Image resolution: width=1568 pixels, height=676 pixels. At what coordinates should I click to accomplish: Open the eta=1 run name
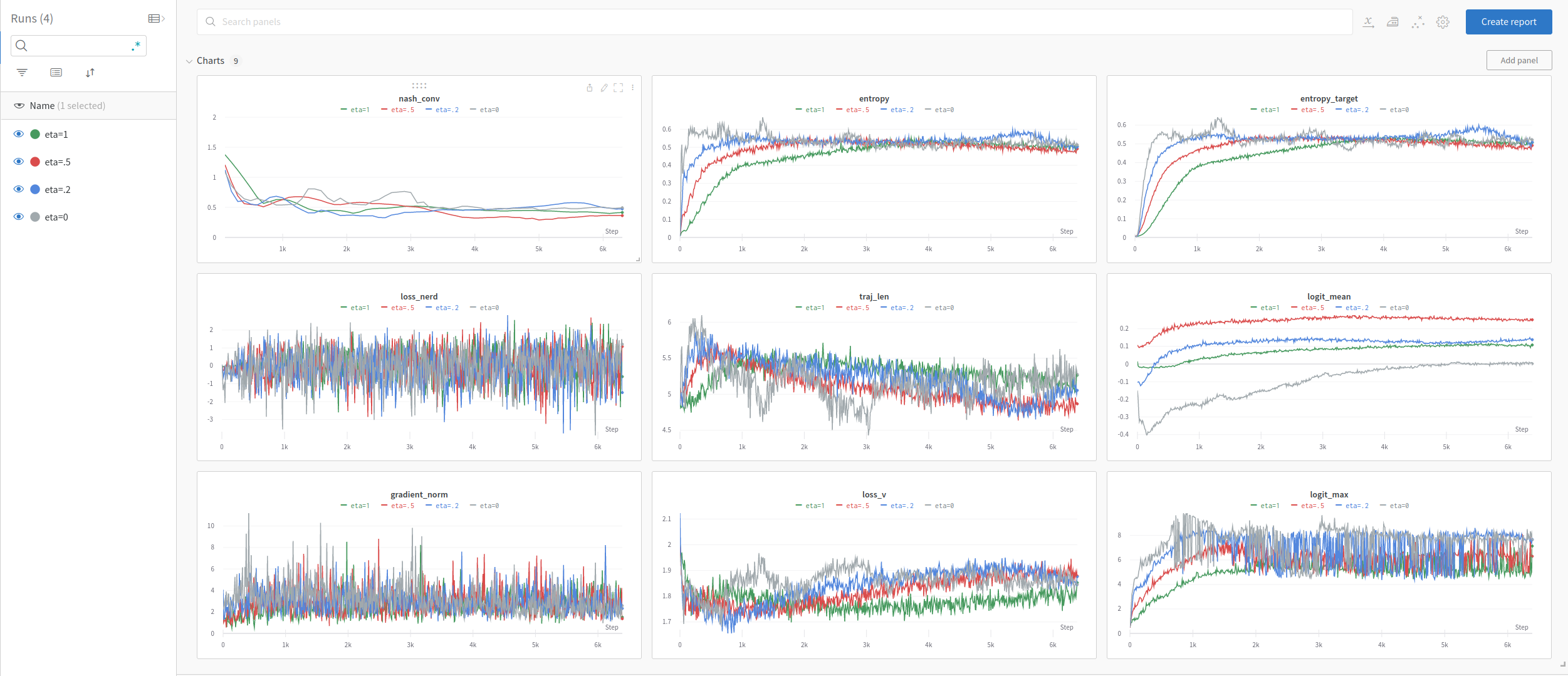[56, 135]
